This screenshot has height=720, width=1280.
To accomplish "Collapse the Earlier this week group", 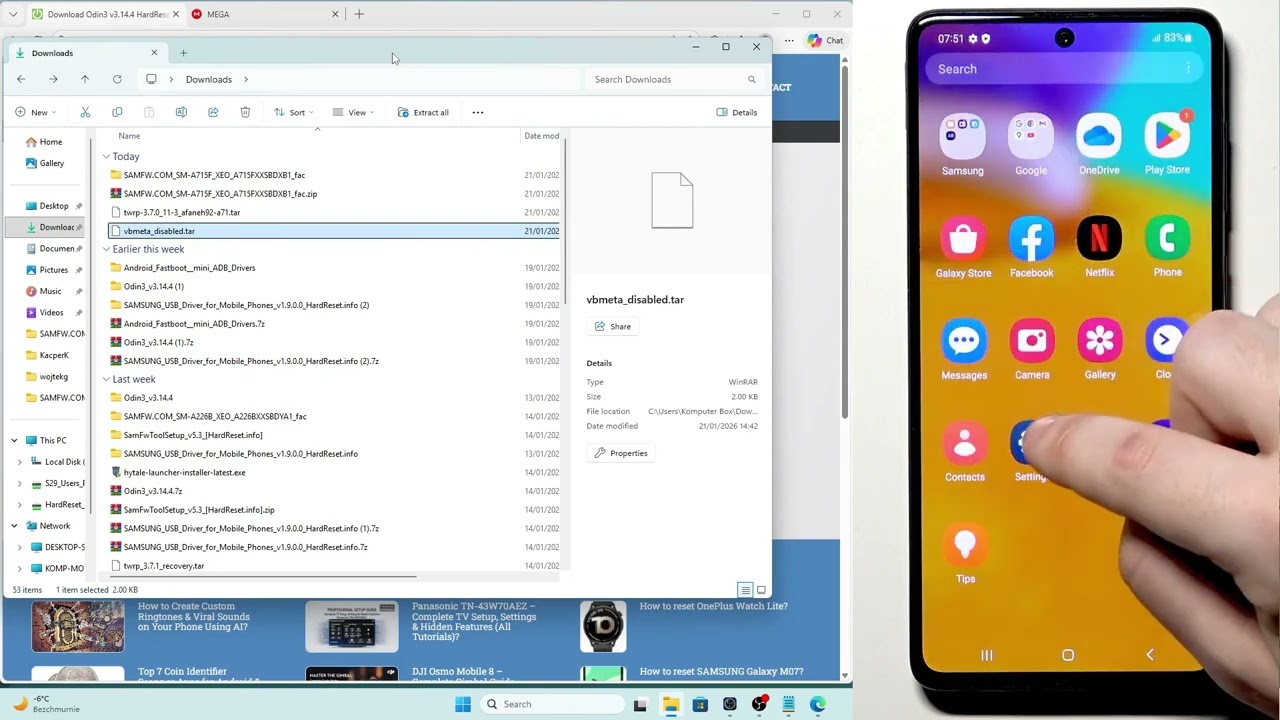I will pos(106,249).
